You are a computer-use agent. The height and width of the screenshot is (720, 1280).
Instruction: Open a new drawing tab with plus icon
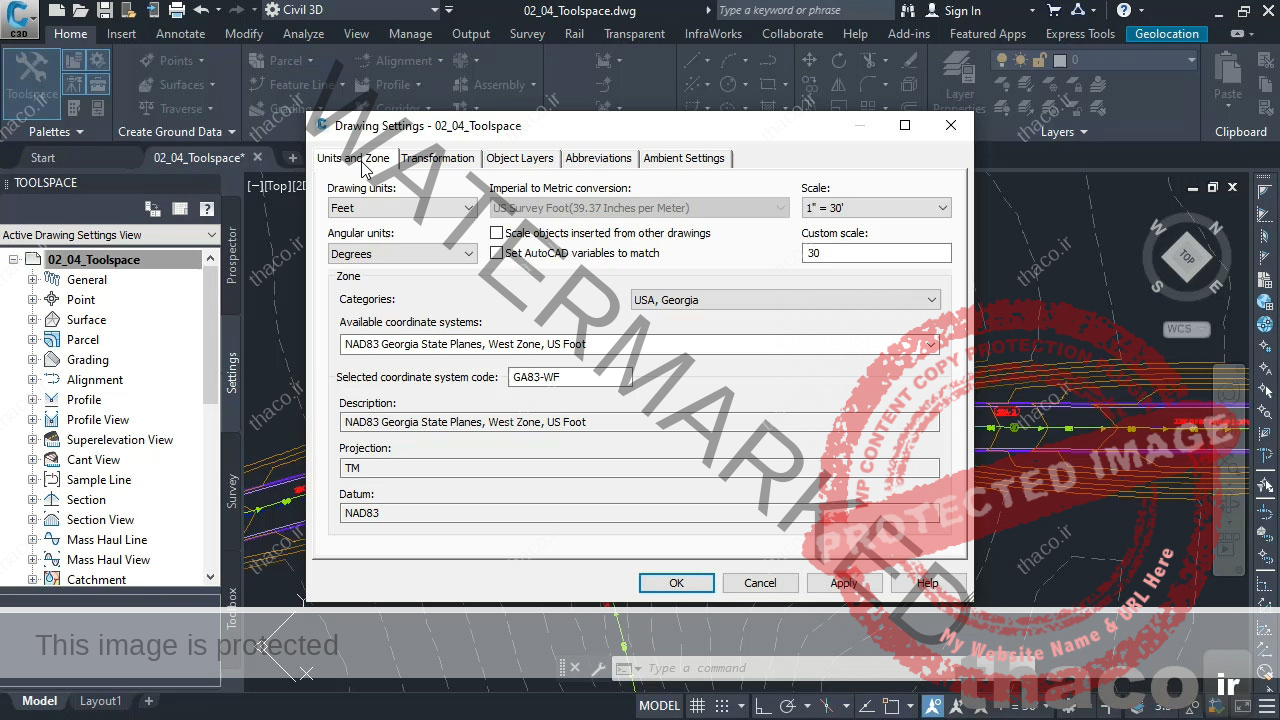point(292,158)
